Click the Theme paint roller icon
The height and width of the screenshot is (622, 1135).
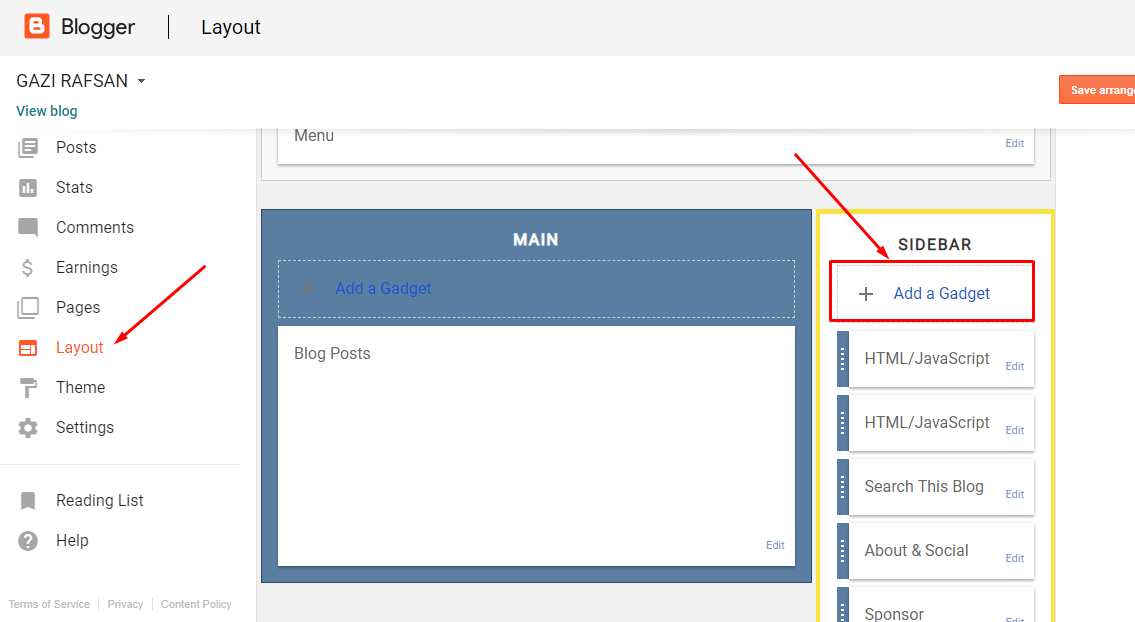click(28, 387)
